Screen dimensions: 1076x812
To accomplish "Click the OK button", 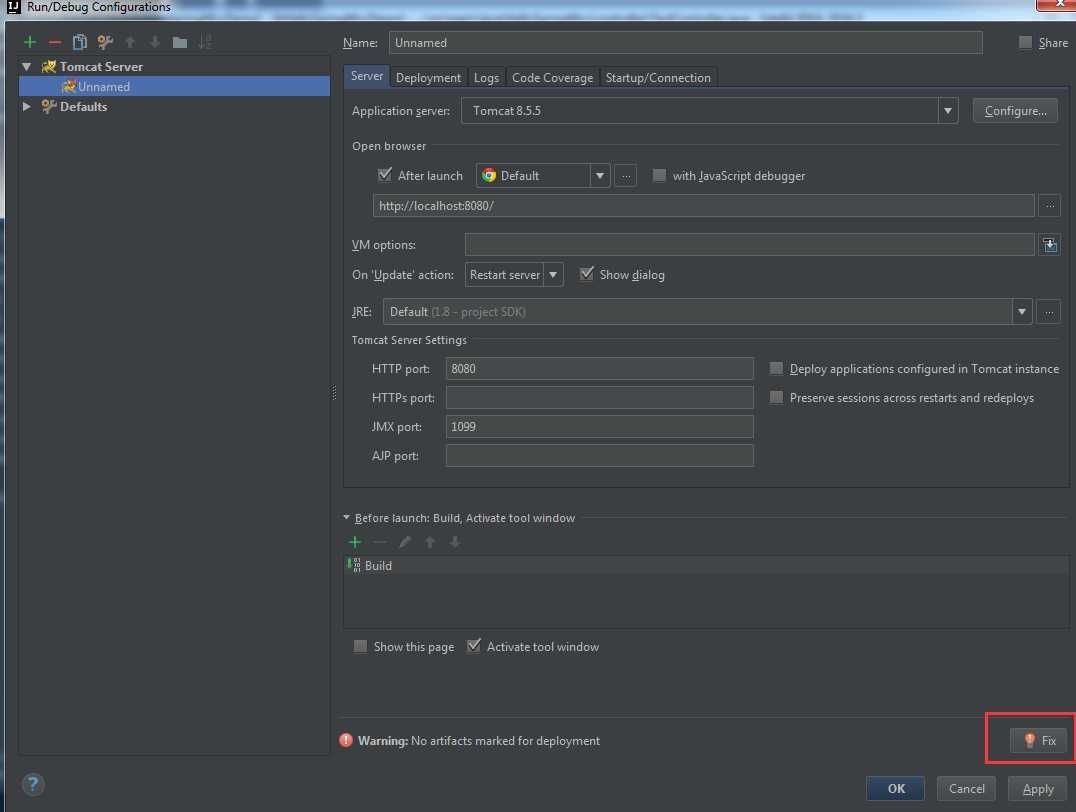I will [x=896, y=789].
